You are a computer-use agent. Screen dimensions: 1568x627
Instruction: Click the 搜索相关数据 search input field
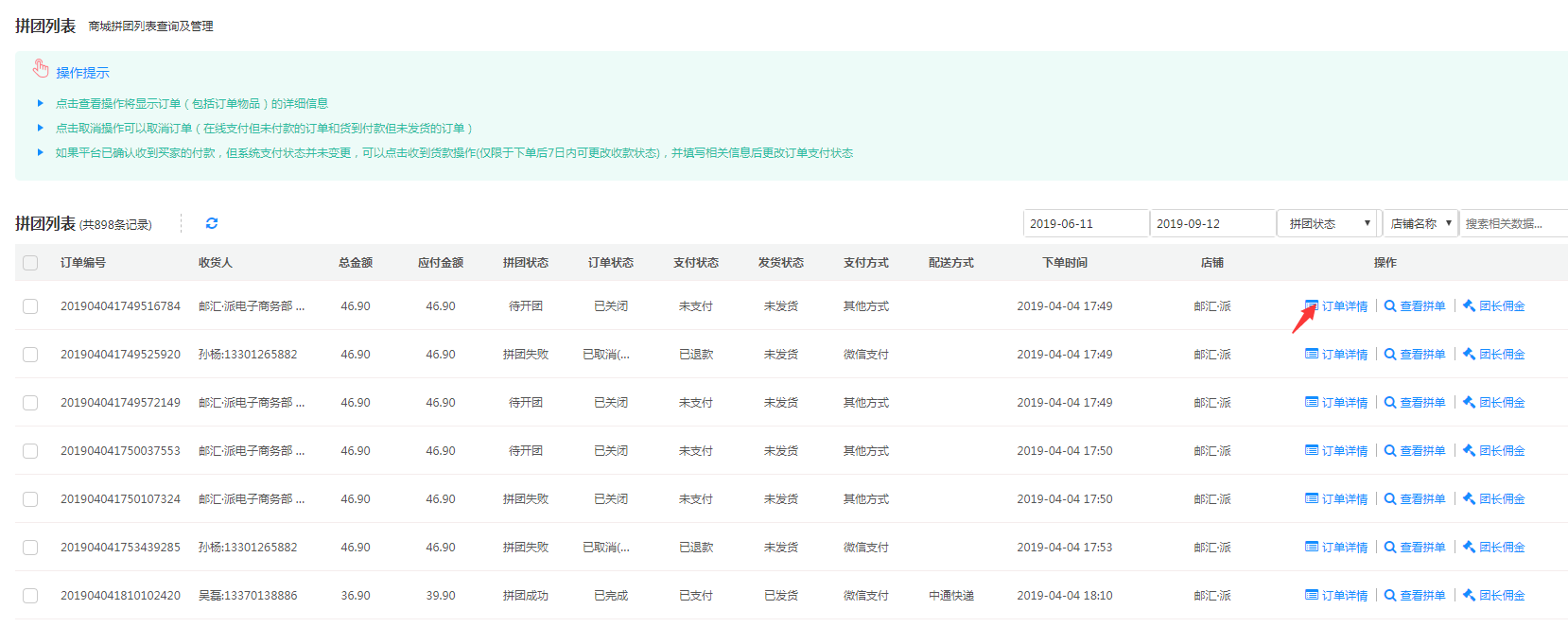click(x=1511, y=224)
